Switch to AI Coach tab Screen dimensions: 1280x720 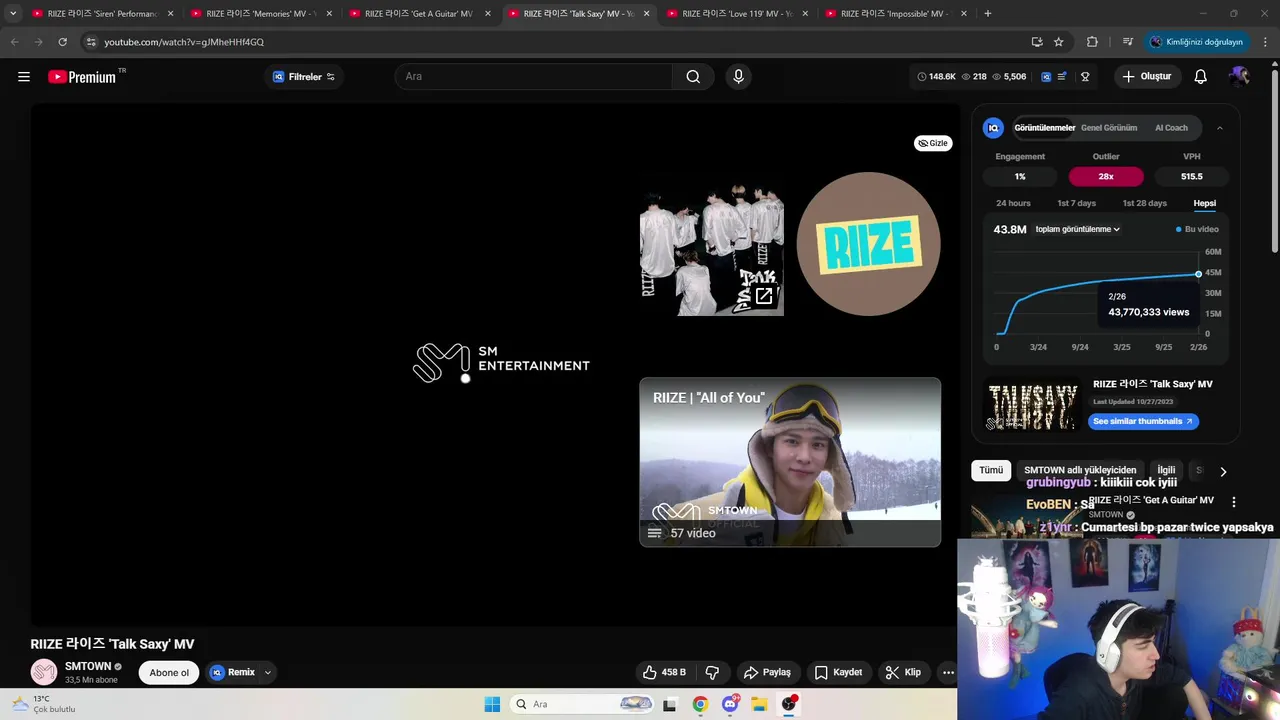[x=1171, y=128]
